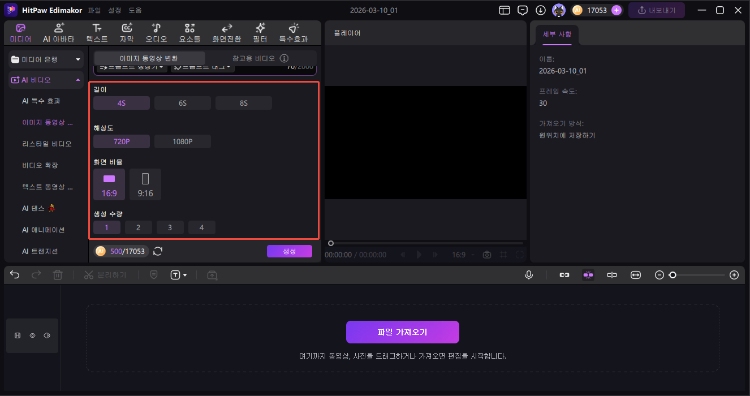Open the Filters (필터) tab

pyautogui.click(x=260, y=33)
